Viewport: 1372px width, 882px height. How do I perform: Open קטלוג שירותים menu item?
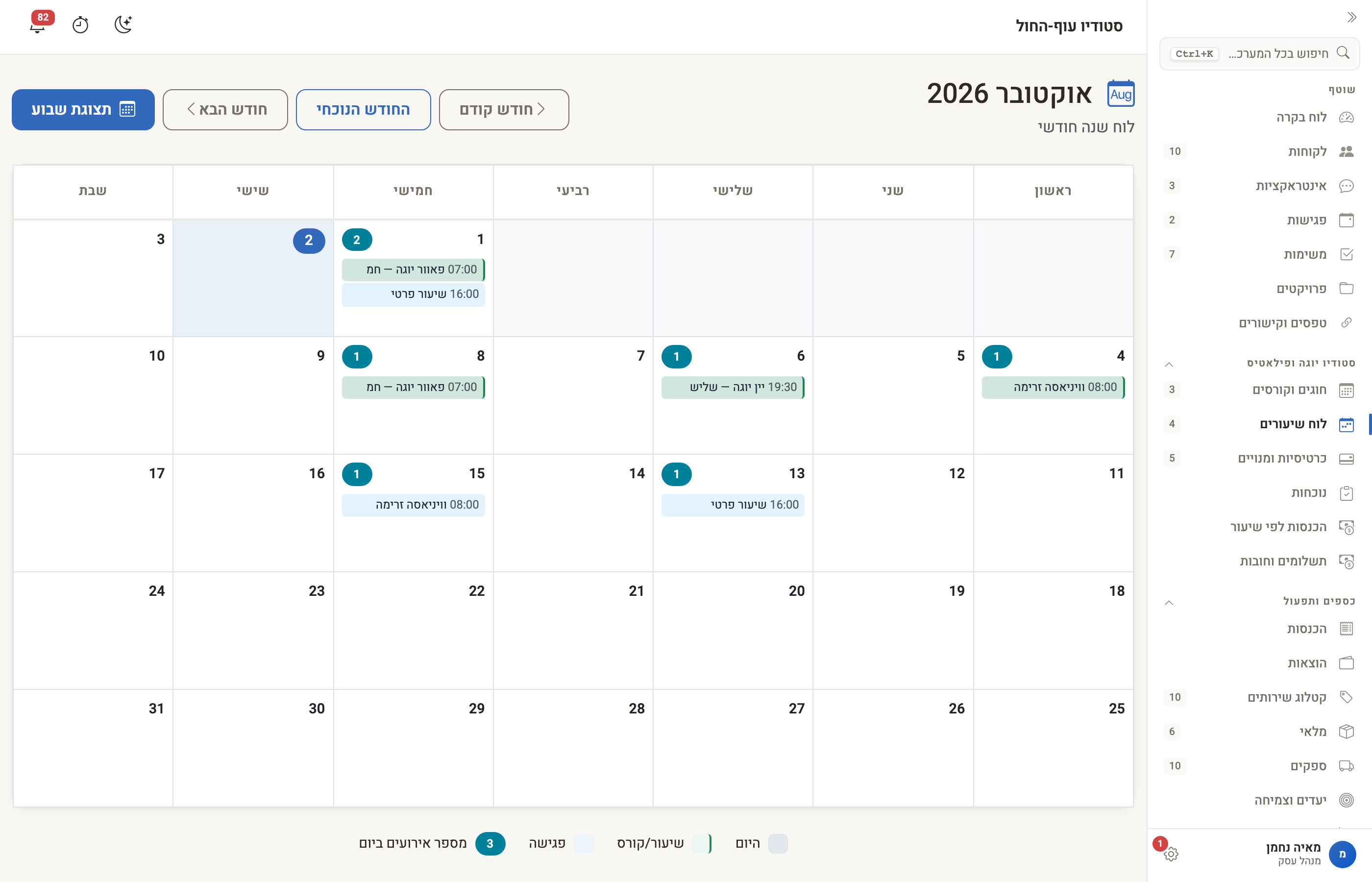[1260, 697]
